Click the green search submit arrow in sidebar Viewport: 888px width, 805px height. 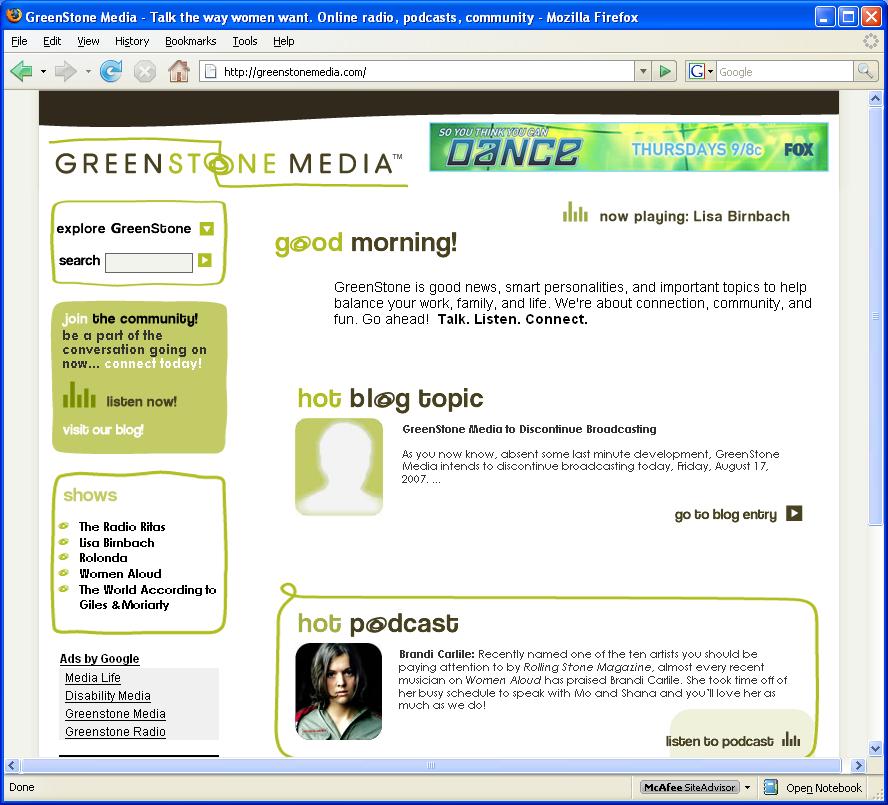point(205,260)
